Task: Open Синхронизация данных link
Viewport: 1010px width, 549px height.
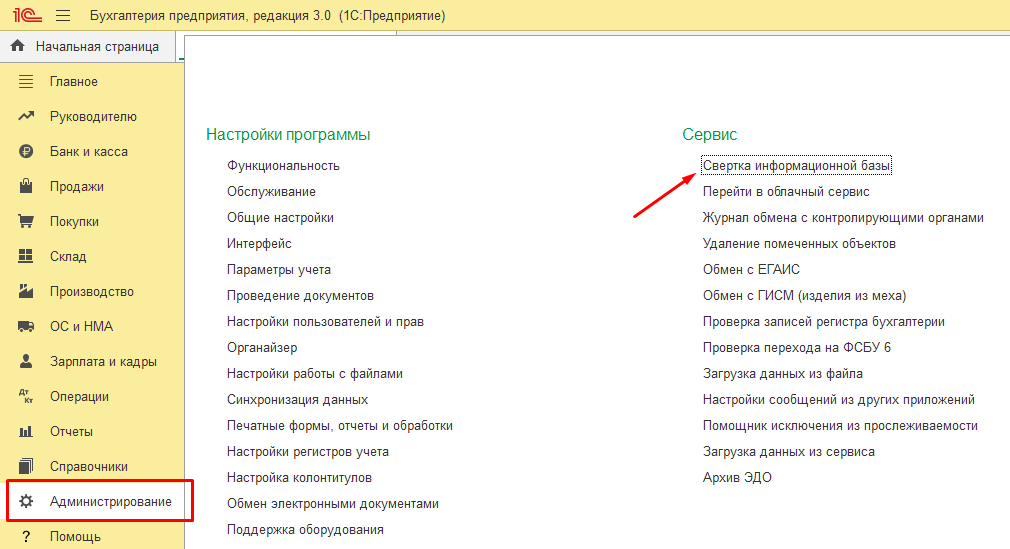Action: 298,400
